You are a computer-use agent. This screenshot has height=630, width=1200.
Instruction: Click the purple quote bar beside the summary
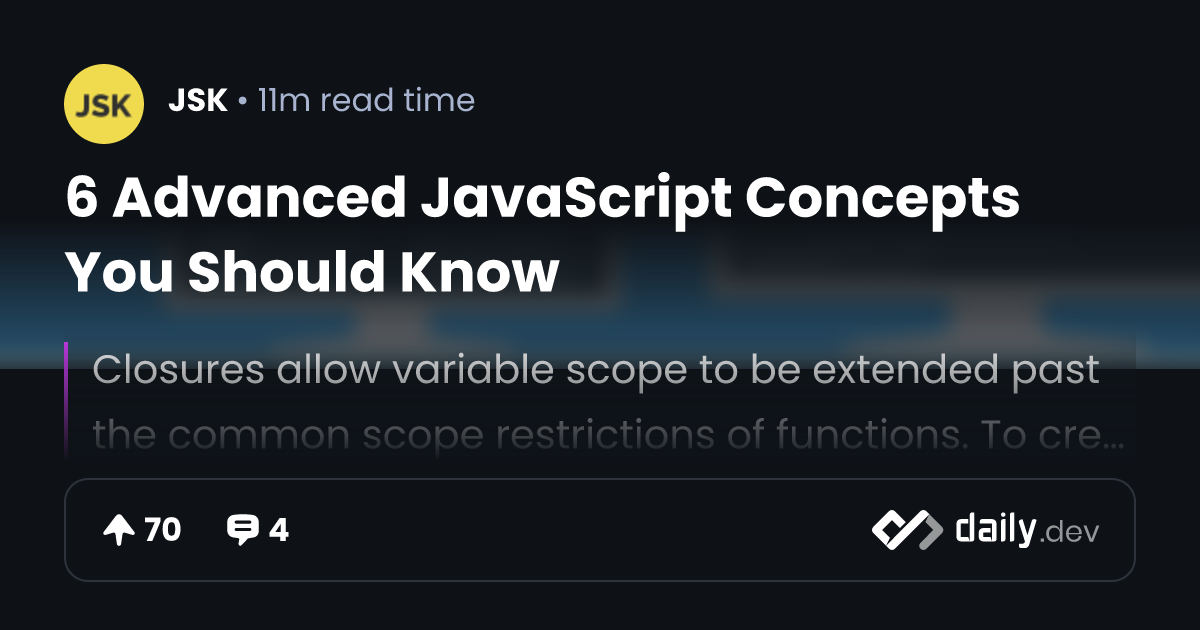66,400
